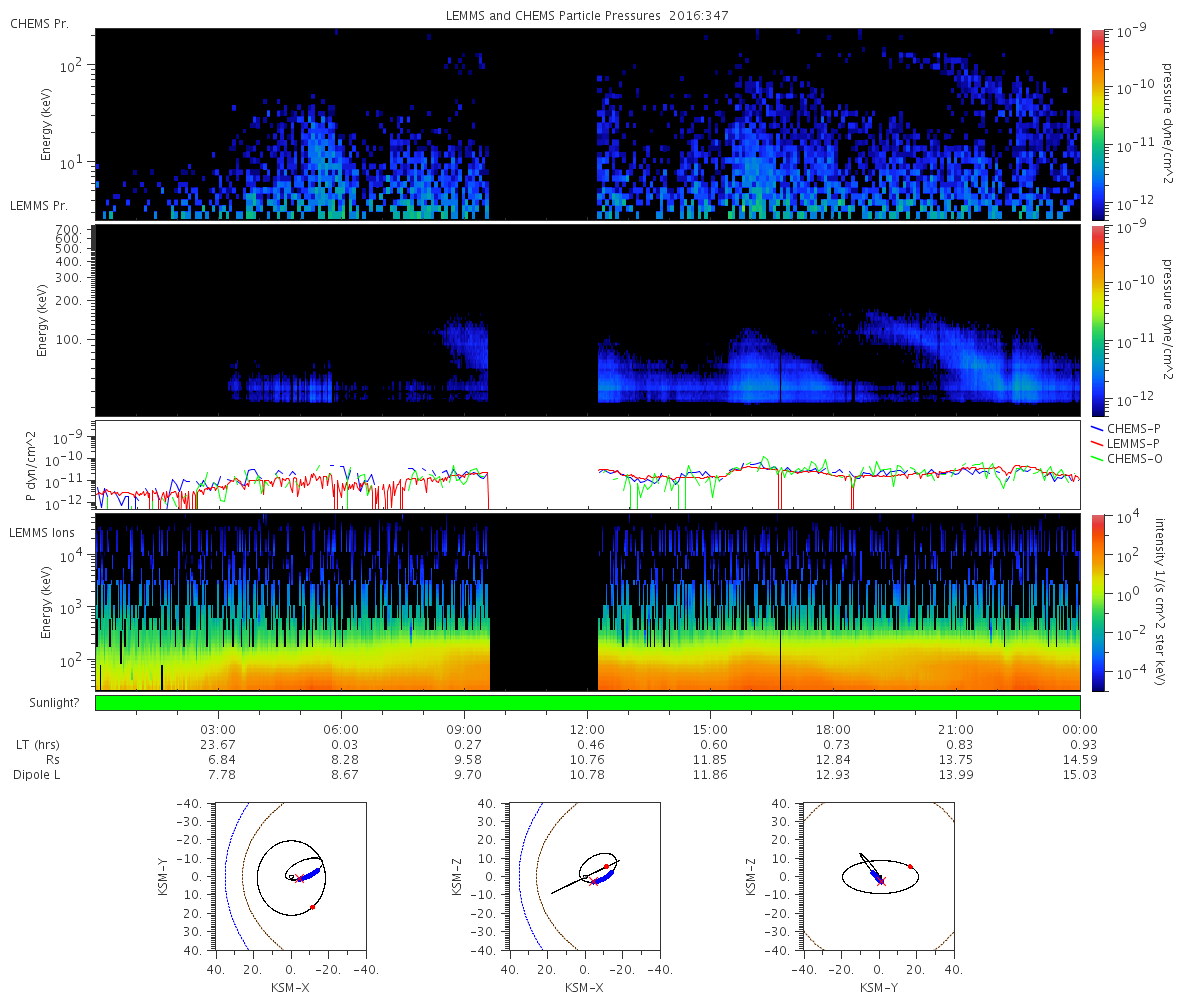Image resolution: width=1200 pixels, height=1000 pixels.
Task: Click the Rs value 12.84
Action: tap(833, 759)
